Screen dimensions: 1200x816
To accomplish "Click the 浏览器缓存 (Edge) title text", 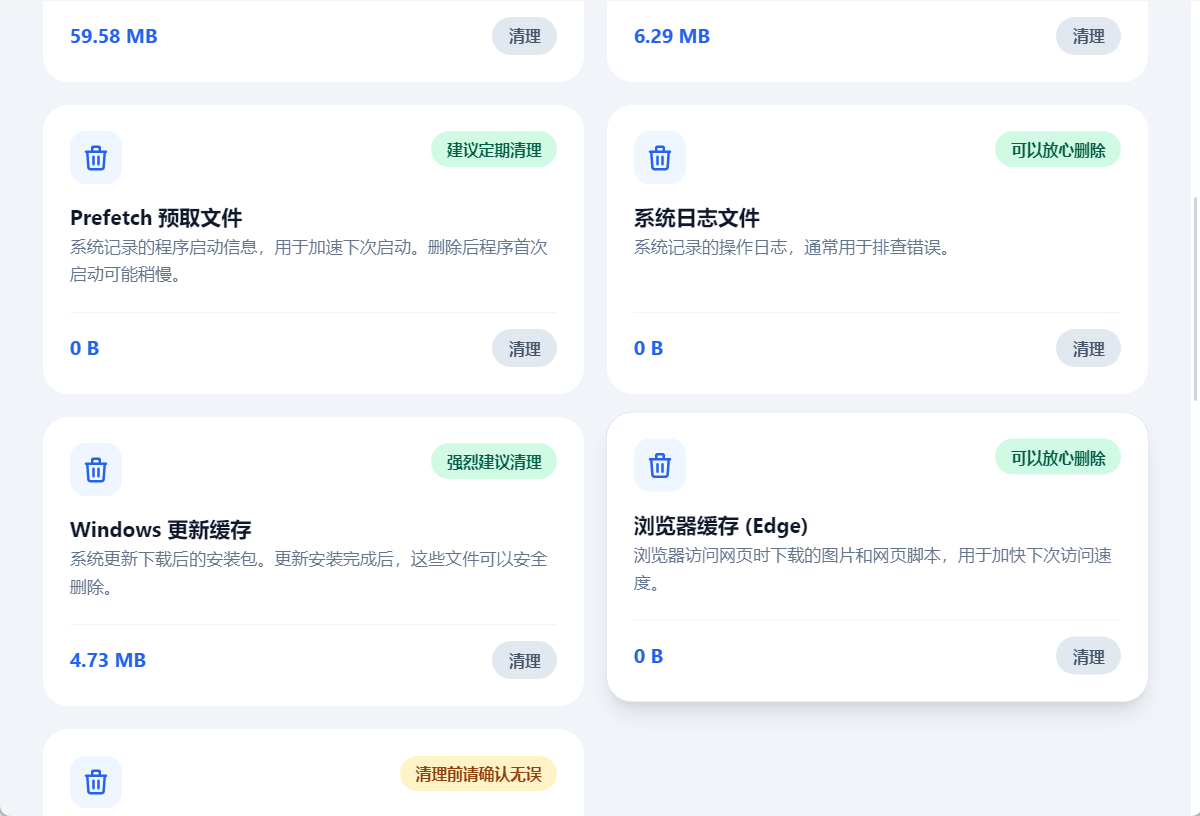I will (720, 526).
